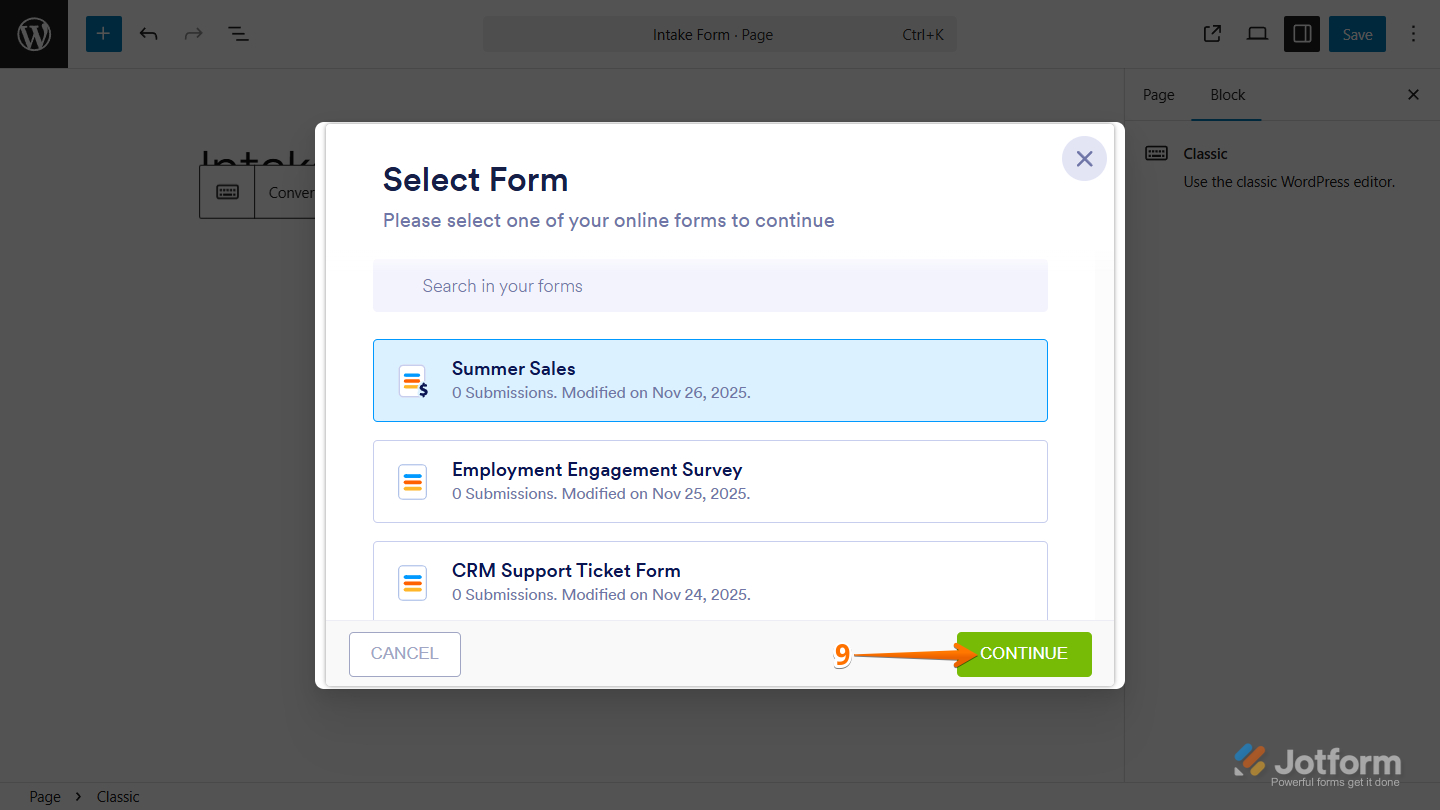Expand Page breadcrumb at bottom left
This screenshot has height=810, width=1440.
[44, 796]
